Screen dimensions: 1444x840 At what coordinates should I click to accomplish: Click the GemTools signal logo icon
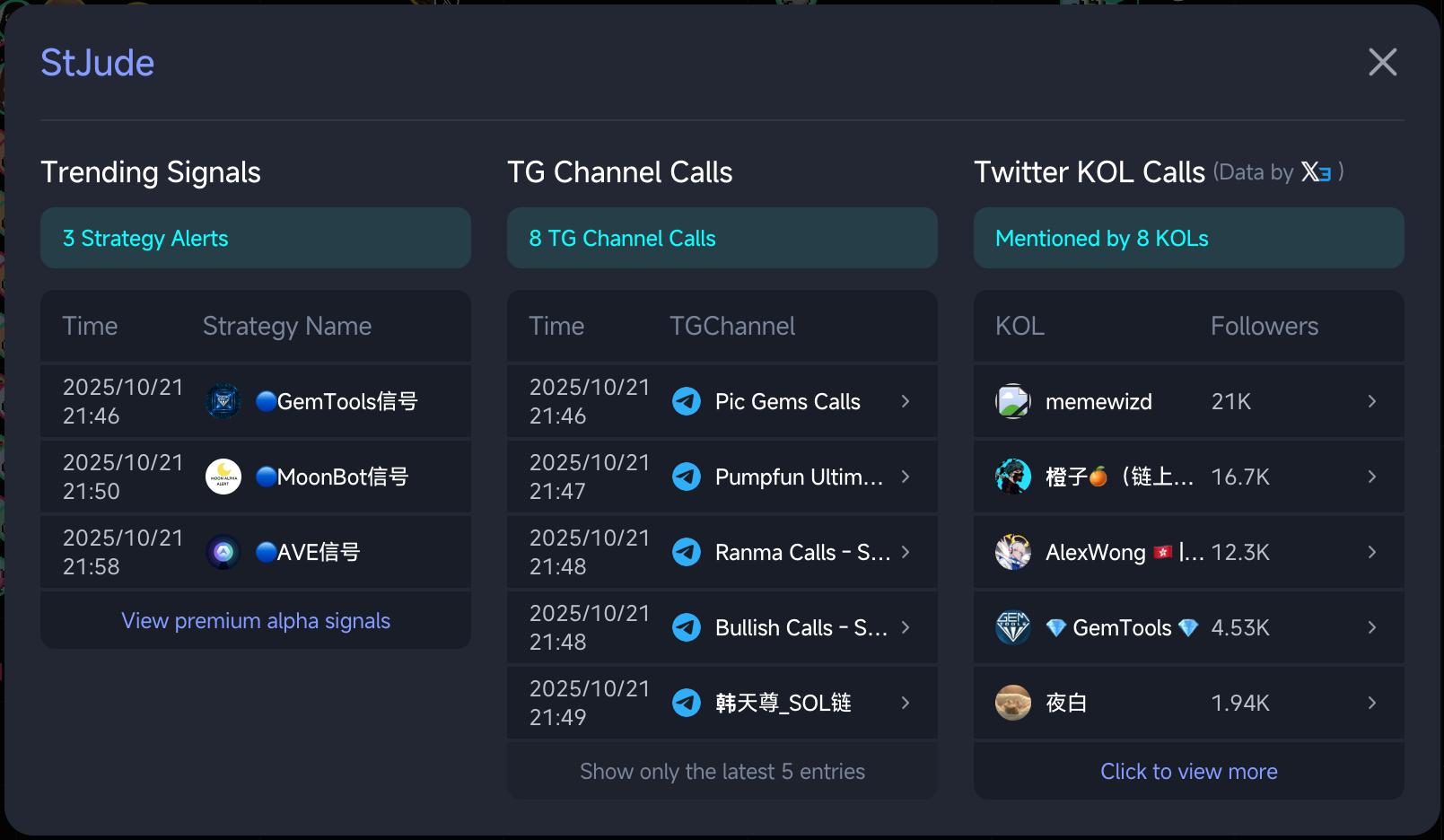click(x=223, y=401)
